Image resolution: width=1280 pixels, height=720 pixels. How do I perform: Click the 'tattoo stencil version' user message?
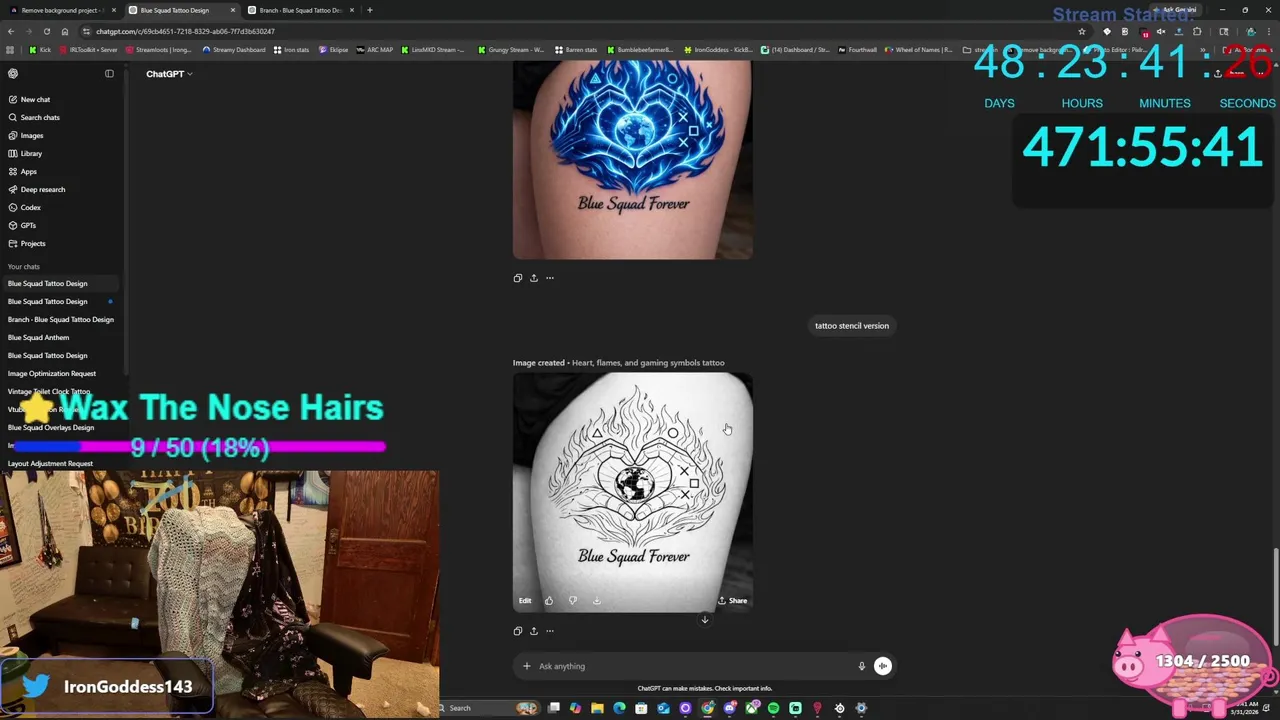851,325
